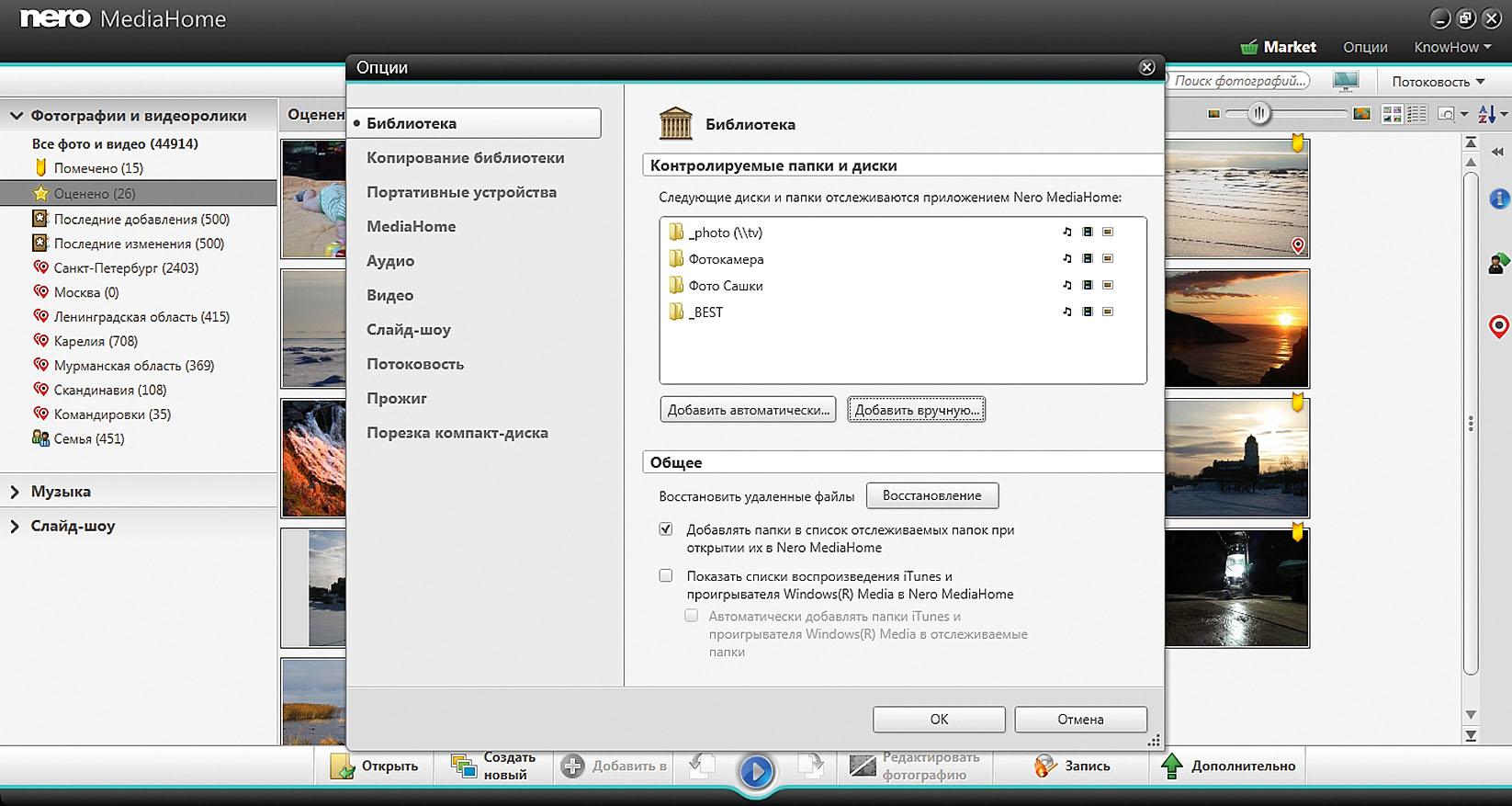The image size is (1512, 806).
Task: Switch to details list view
Action: click(x=1416, y=114)
